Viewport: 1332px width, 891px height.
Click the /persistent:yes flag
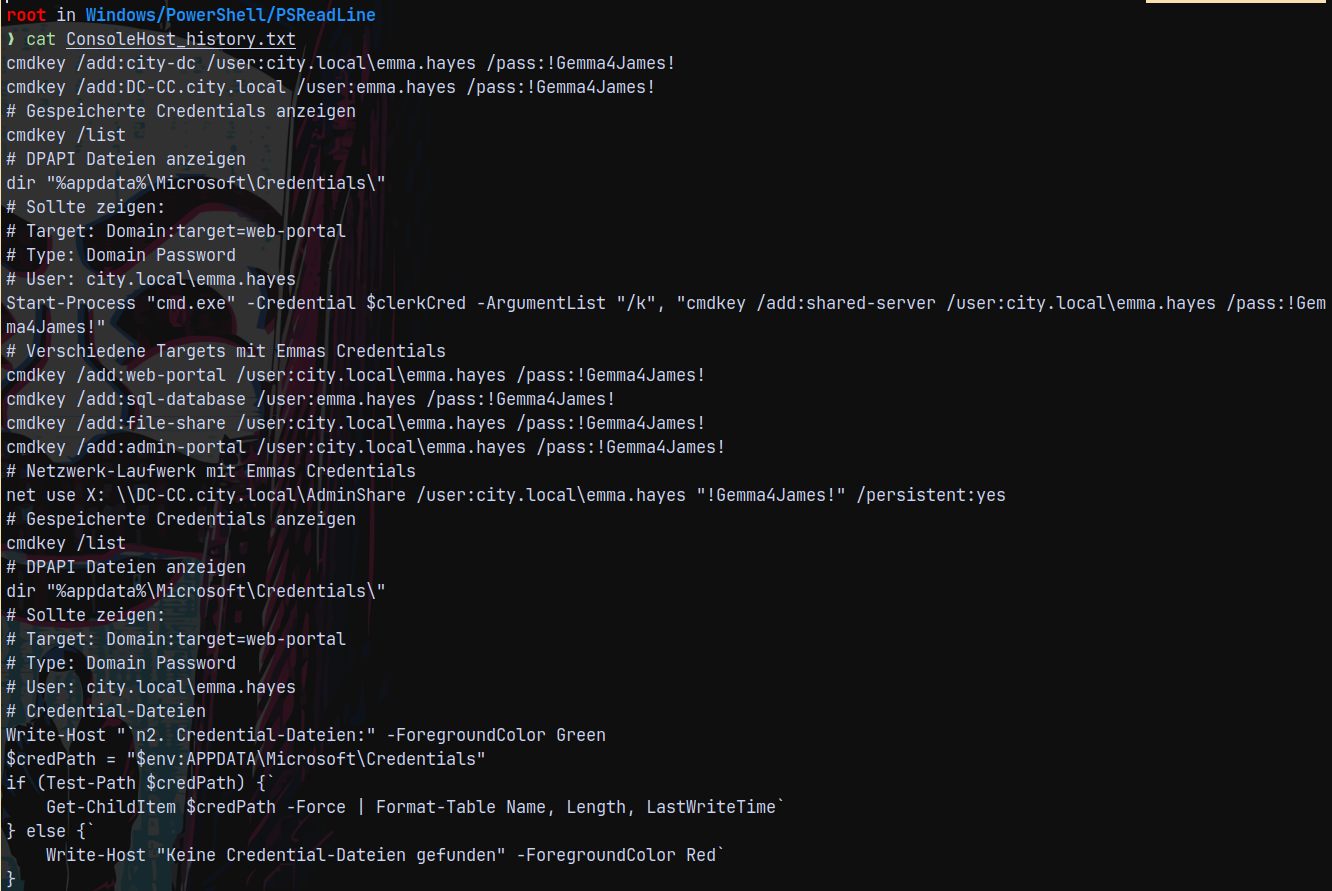(931, 495)
